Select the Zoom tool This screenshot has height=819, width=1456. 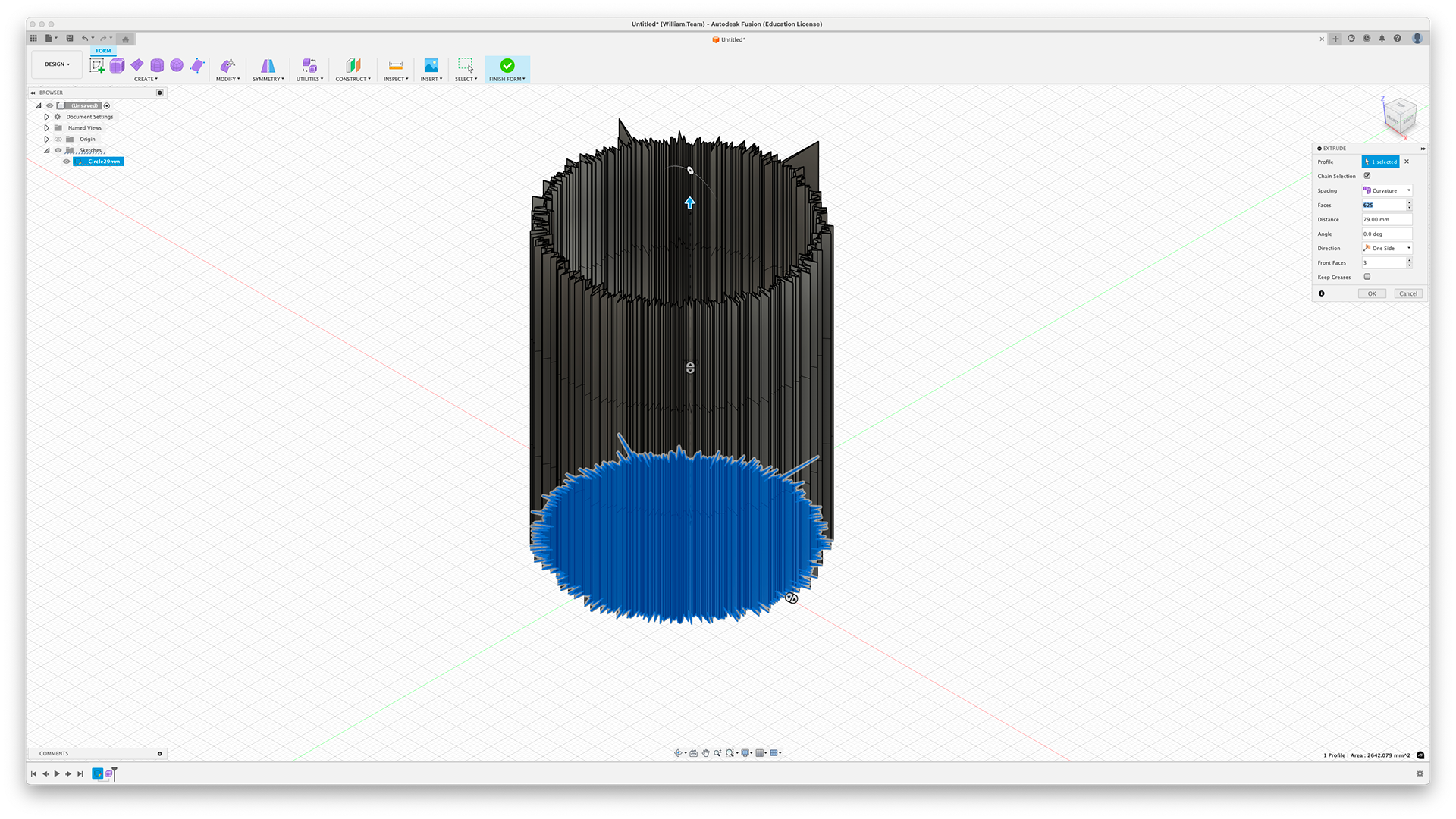[717, 753]
